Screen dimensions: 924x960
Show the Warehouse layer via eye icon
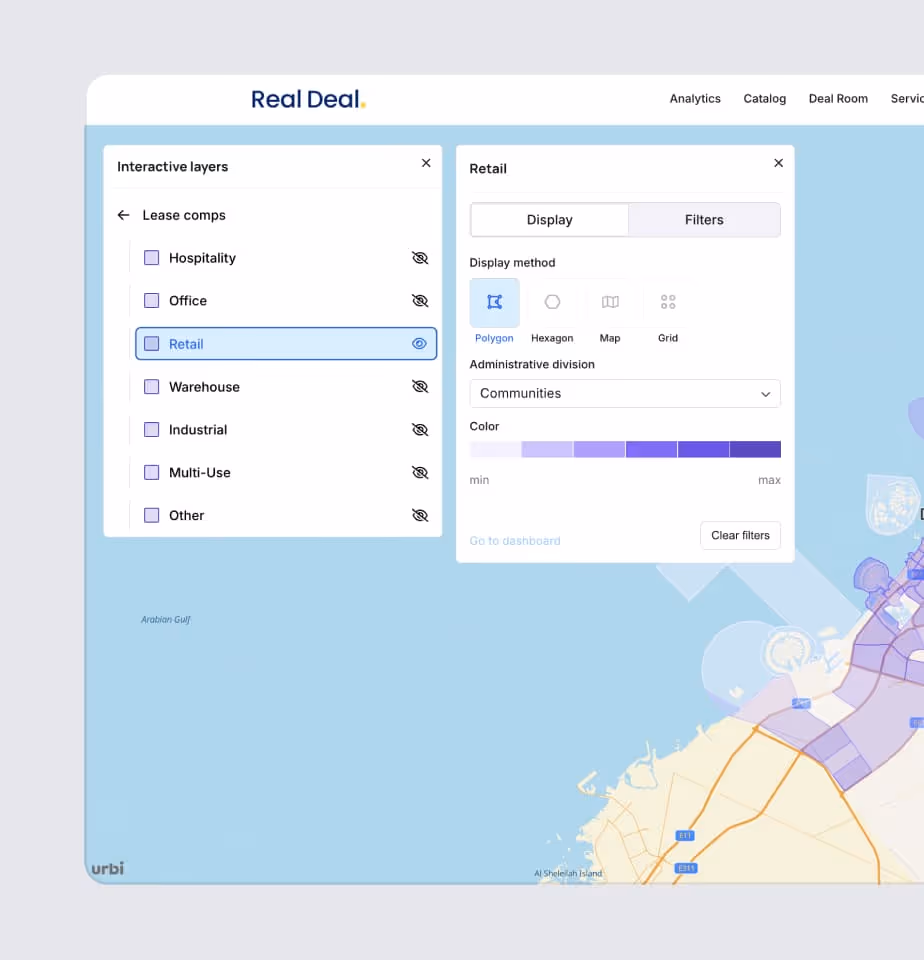coord(419,386)
